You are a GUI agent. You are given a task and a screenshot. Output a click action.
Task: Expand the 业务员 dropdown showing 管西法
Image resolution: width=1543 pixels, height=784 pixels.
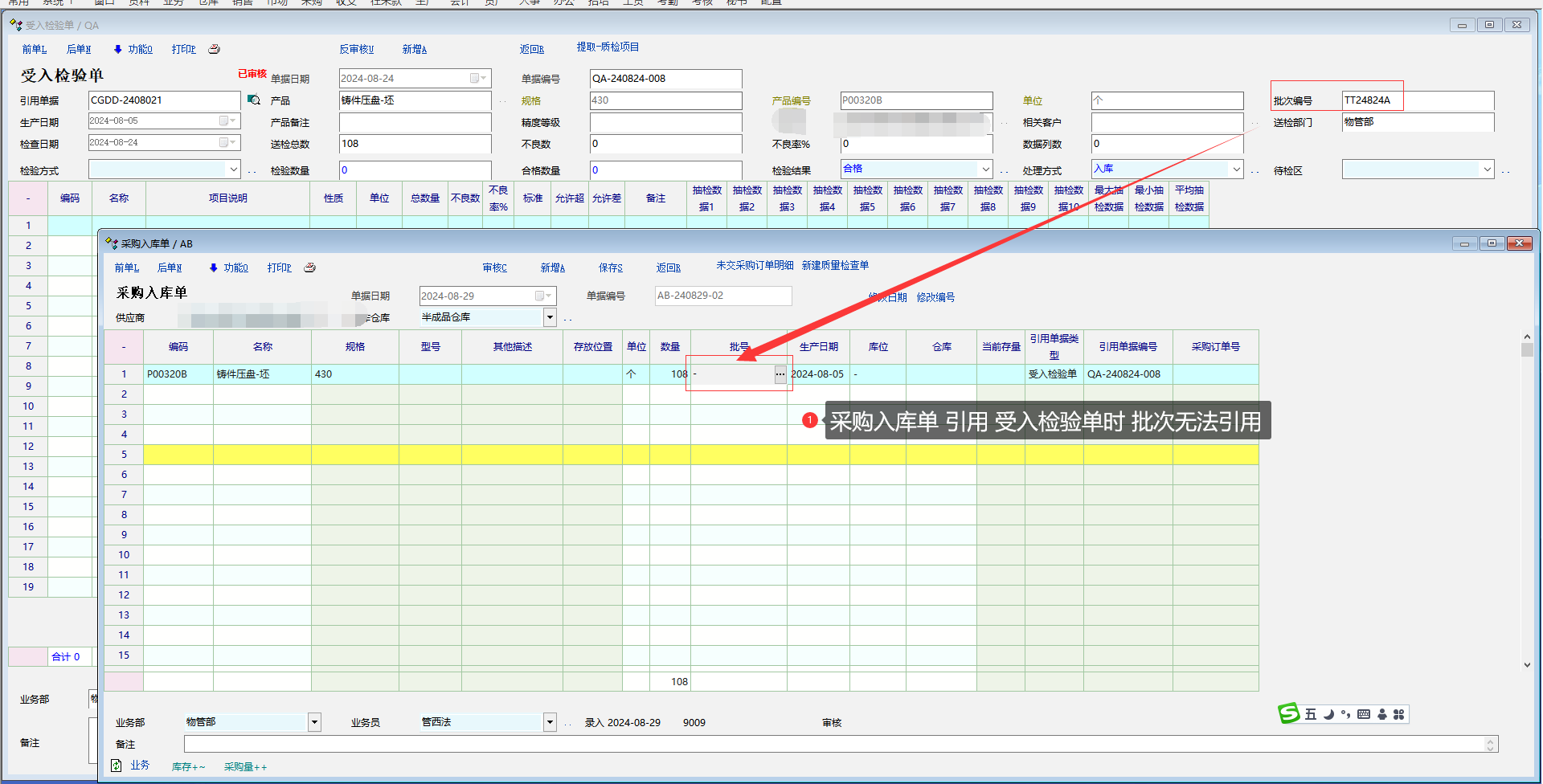tap(550, 722)
